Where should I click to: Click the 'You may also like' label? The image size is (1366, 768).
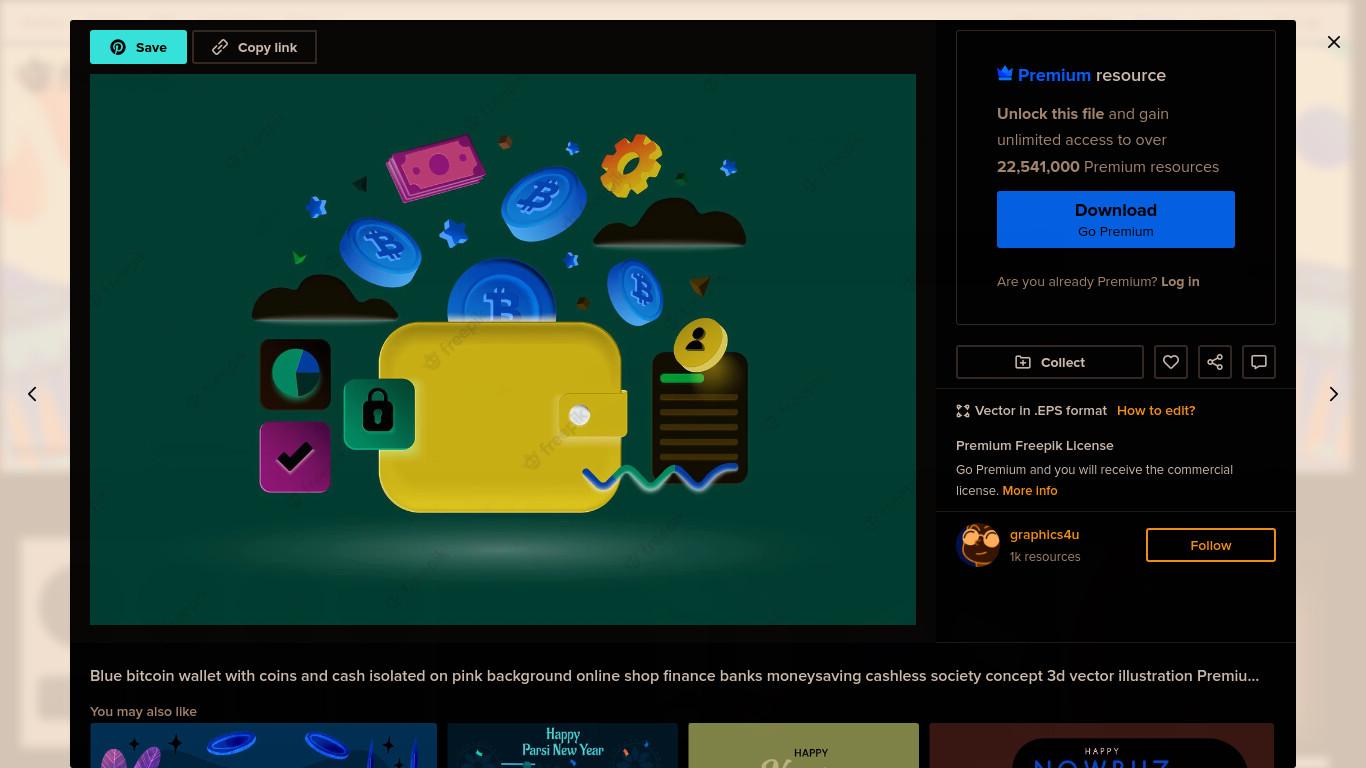[x=143, y=711]
